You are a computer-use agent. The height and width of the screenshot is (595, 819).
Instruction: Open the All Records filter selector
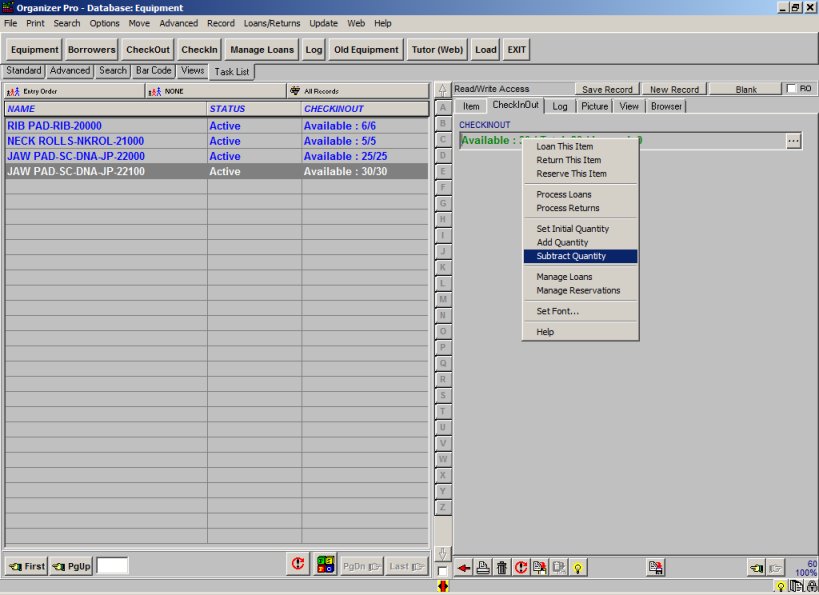357,91
